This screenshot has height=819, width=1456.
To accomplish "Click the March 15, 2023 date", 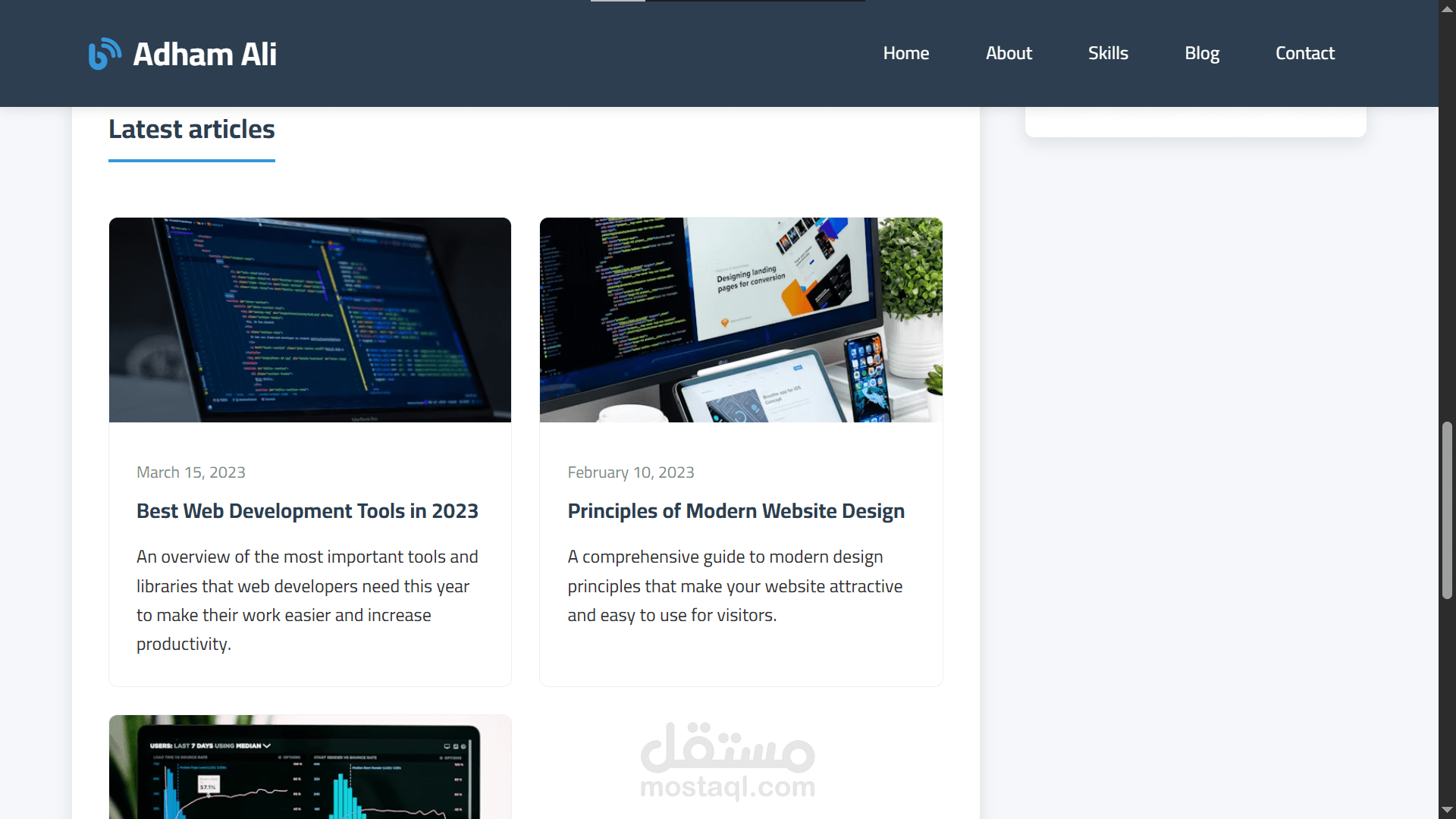I will (191, 472).
